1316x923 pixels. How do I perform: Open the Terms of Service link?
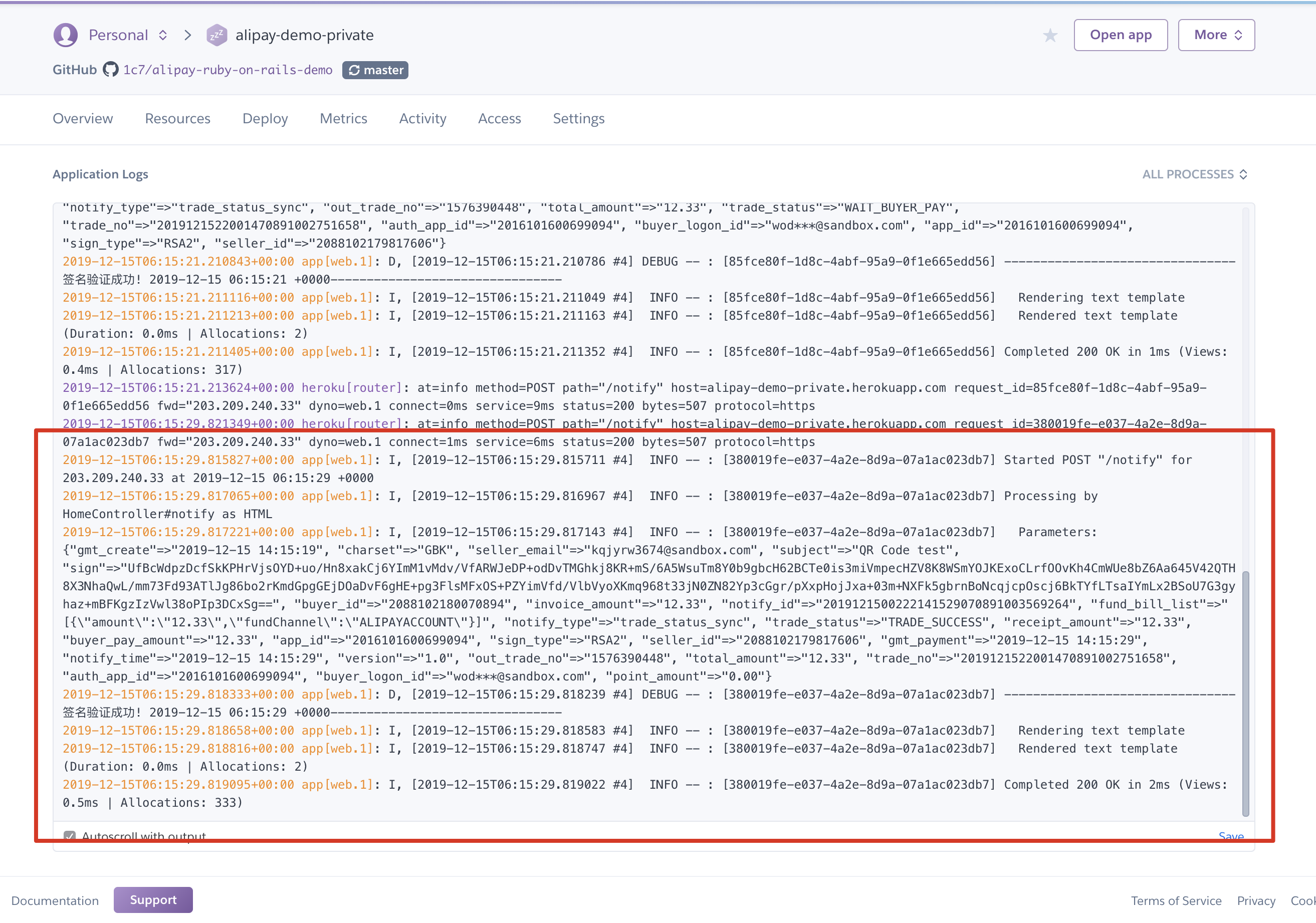pyautogui.click(x=1176, y=900)
